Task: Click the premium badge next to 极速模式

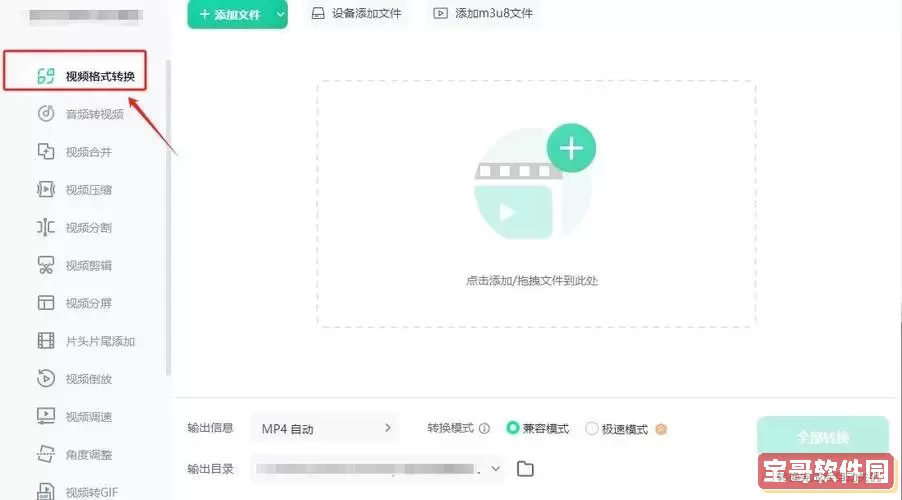Action: click(x=661, y=429)
